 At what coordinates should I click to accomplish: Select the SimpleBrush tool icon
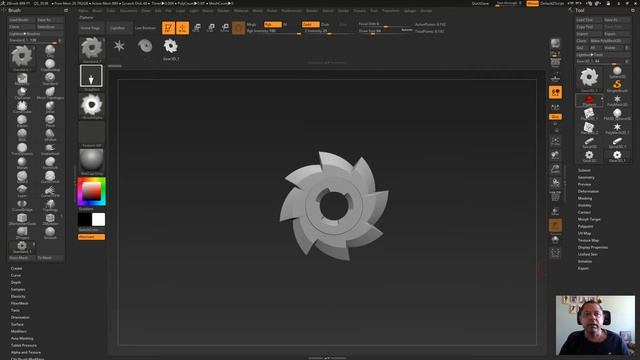(617, 86)
